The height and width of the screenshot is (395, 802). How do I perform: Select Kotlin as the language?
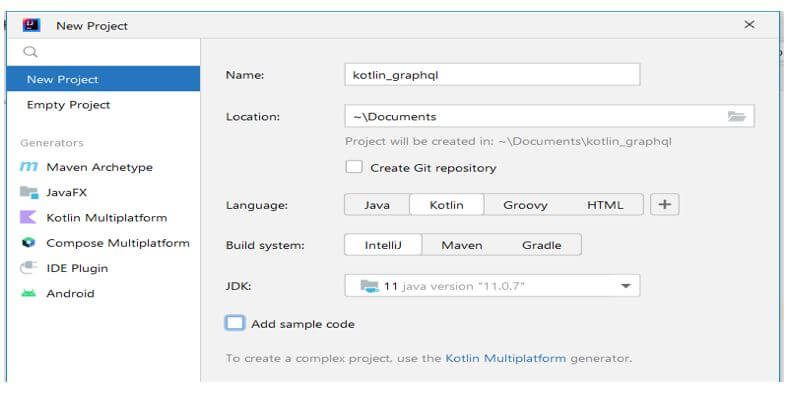click(447, 205)
